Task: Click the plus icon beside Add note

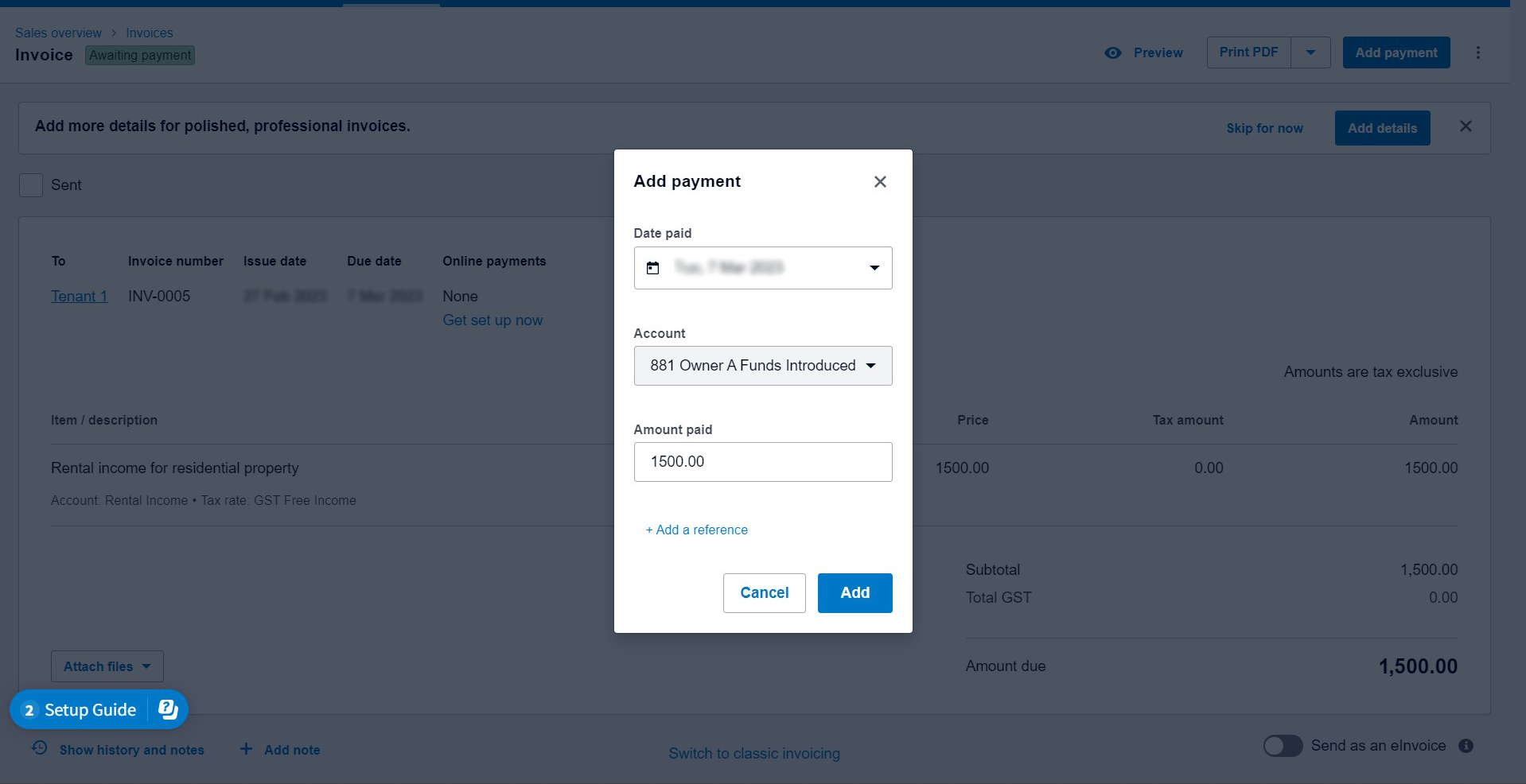Action: [x=247, y=749]
